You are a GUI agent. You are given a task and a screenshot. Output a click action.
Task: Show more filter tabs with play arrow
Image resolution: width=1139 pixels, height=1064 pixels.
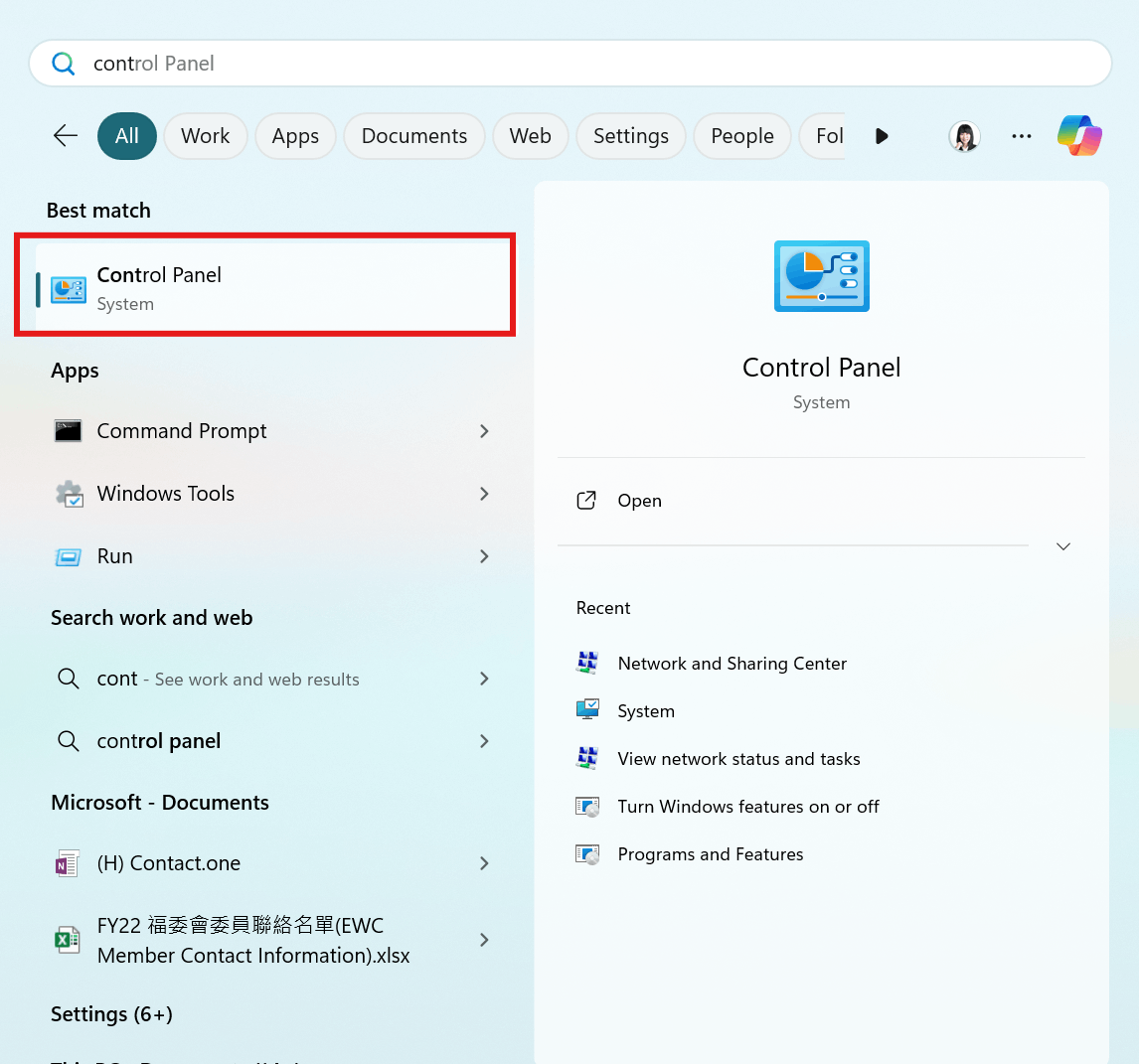[x=882, y=136]
